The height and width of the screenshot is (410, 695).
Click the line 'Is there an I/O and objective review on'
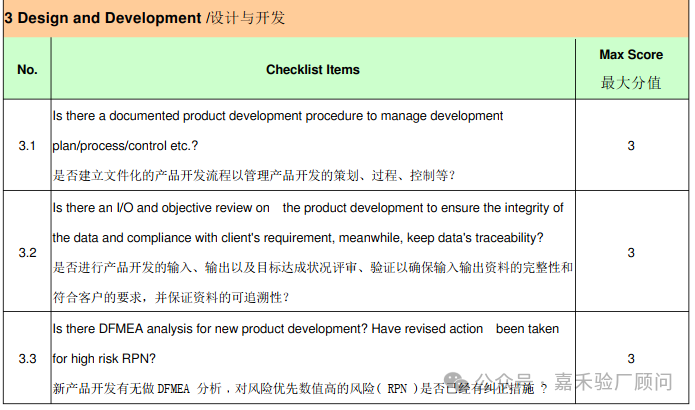coord(308,208)
